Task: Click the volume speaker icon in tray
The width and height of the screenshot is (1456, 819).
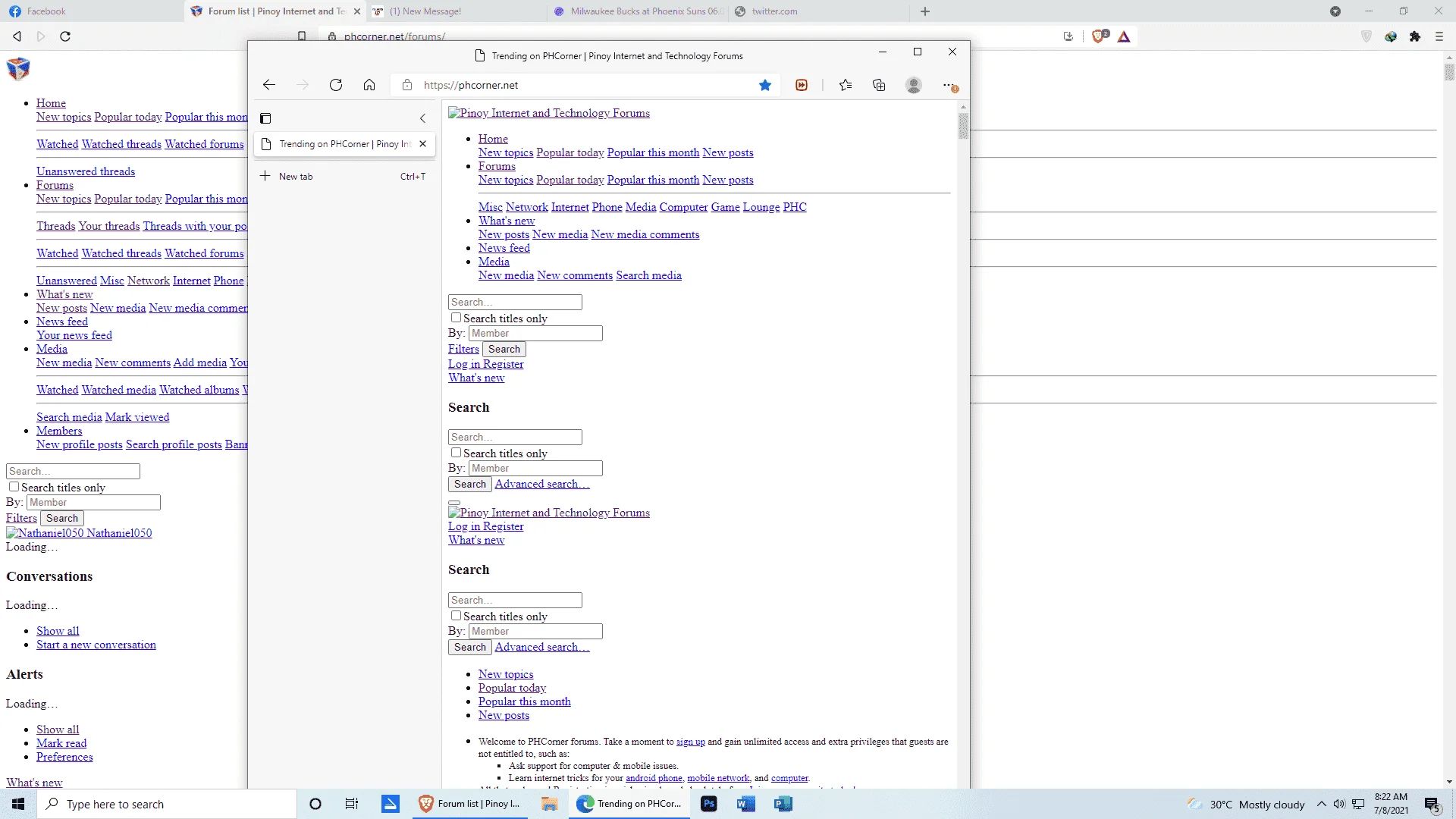Action: click(1339, 804)
